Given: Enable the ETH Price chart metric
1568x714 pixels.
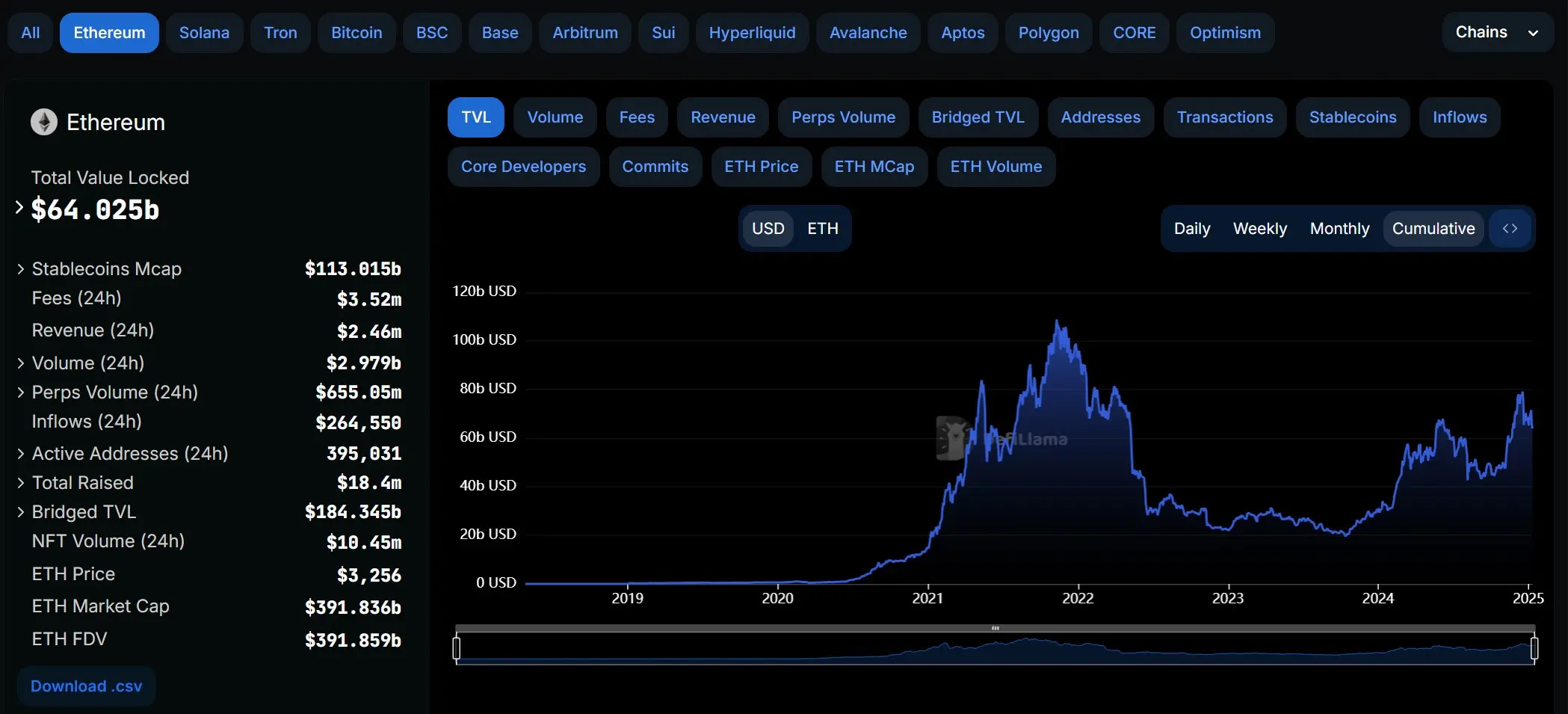Looking at the screenshot, I should [761, 167].
